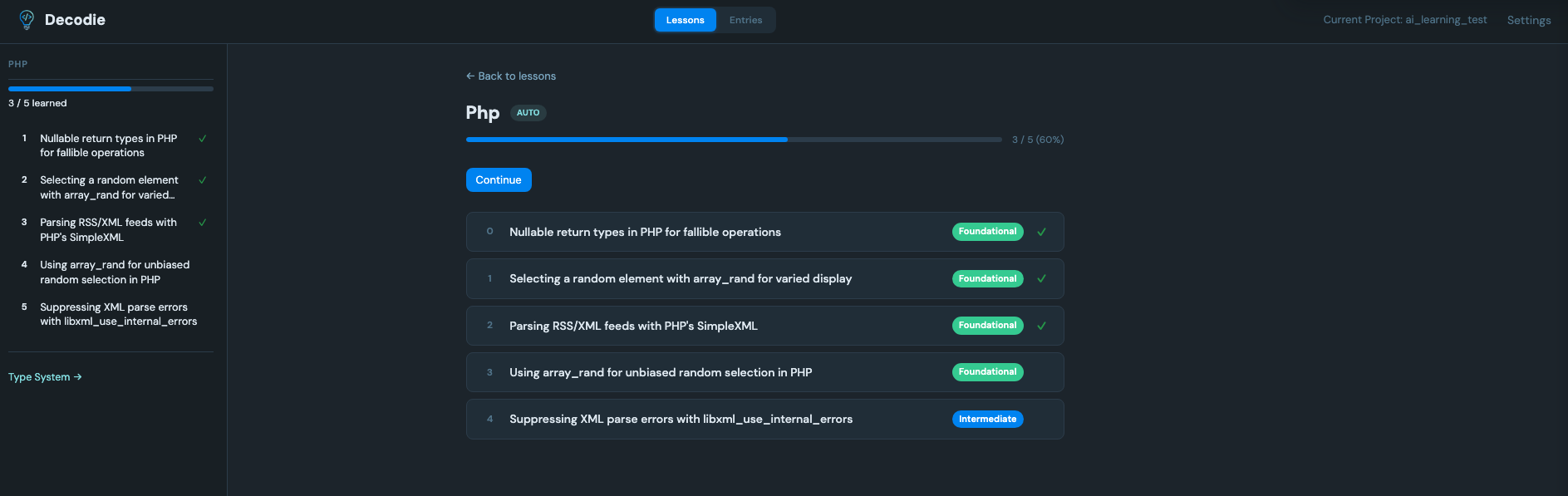
Task: Select the Lessons tab
Action: click(x=685, y=20)
